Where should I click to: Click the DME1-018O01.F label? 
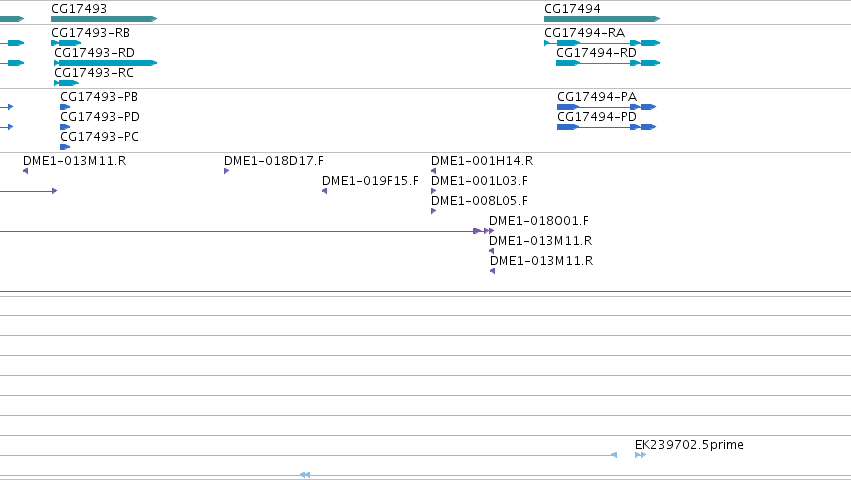(539, 221)
